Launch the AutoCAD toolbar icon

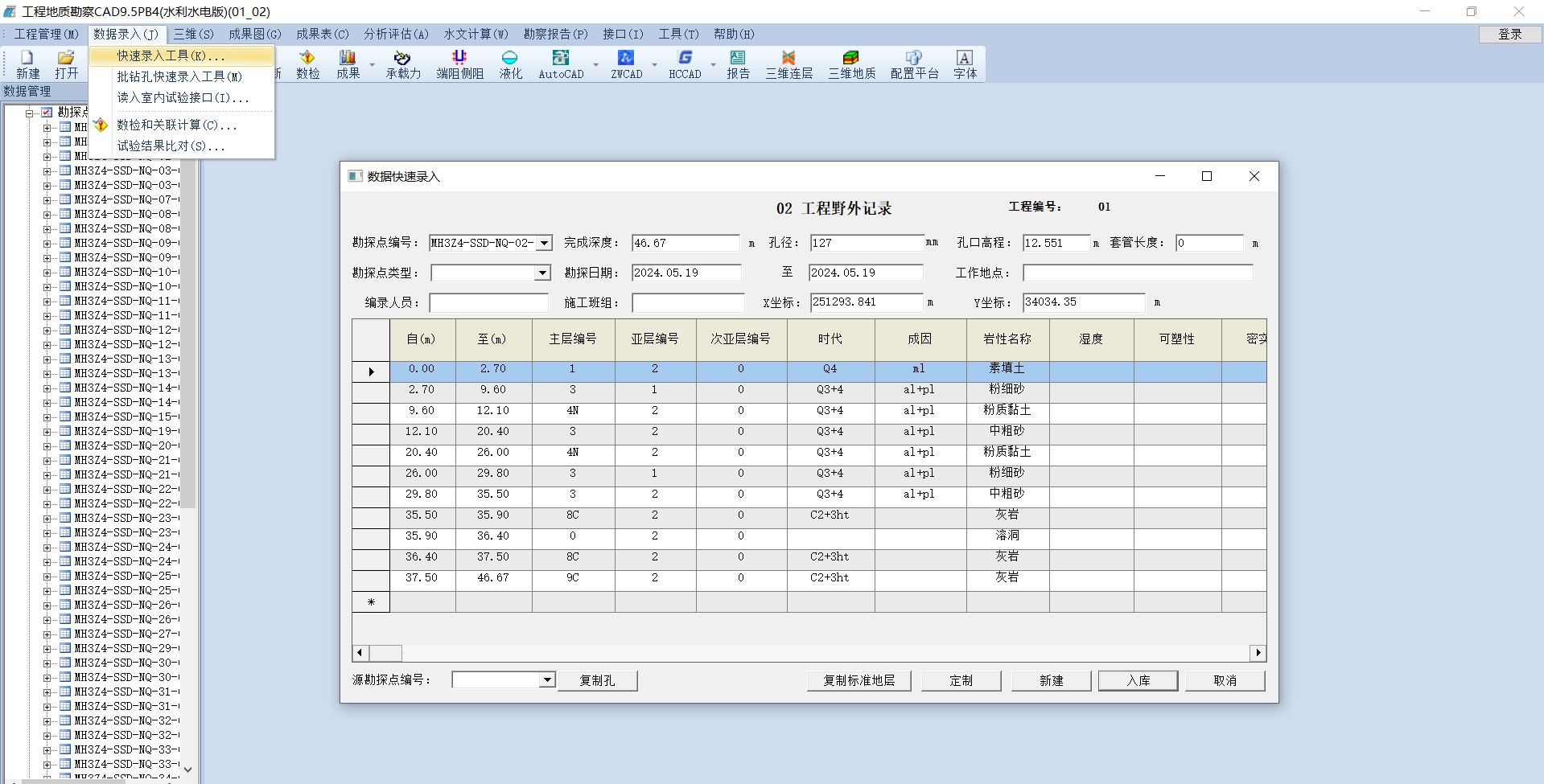[561, 64]
